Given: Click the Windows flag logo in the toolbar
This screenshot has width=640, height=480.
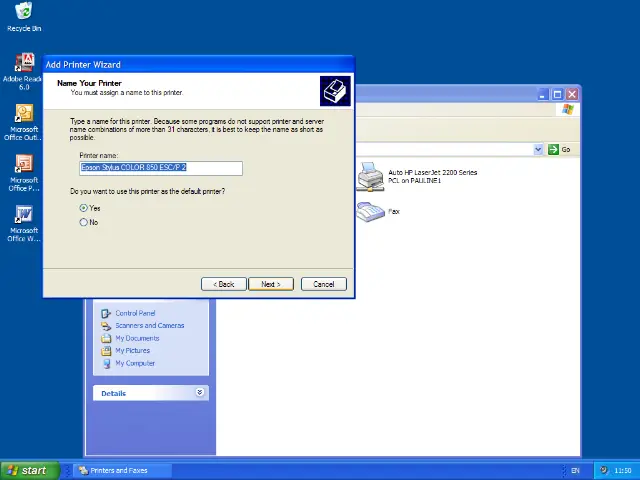Looking at the screenshot, I should 568,109.
